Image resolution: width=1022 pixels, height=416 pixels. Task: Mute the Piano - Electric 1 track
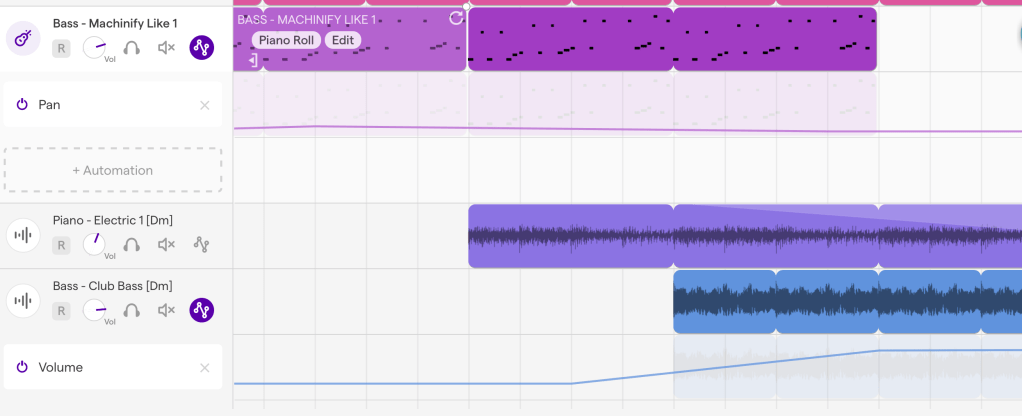coord(167,244)
